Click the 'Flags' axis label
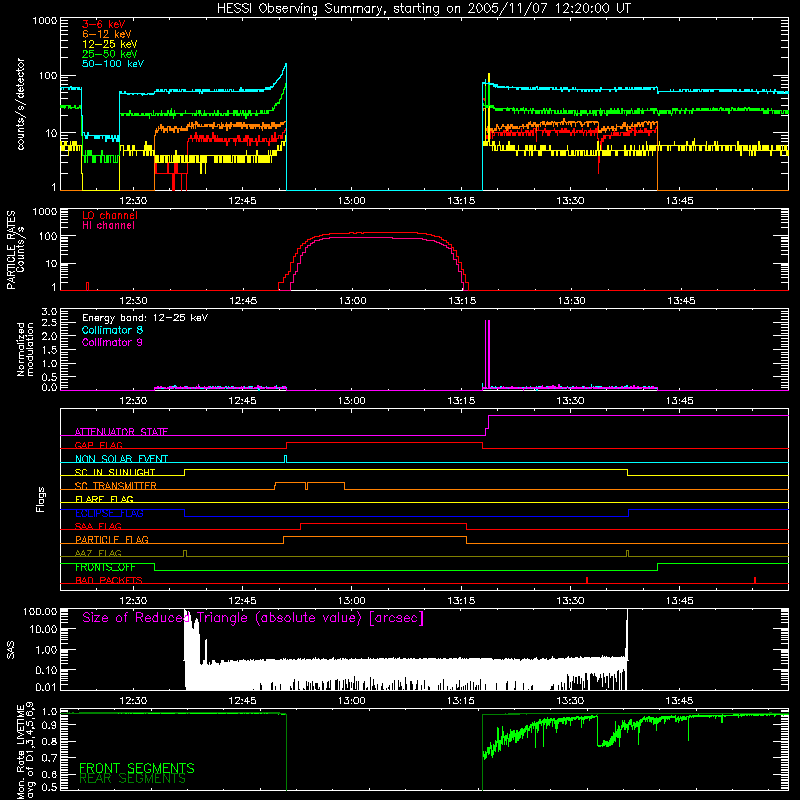This screenshot has width=800, height=800. (40, 499)
